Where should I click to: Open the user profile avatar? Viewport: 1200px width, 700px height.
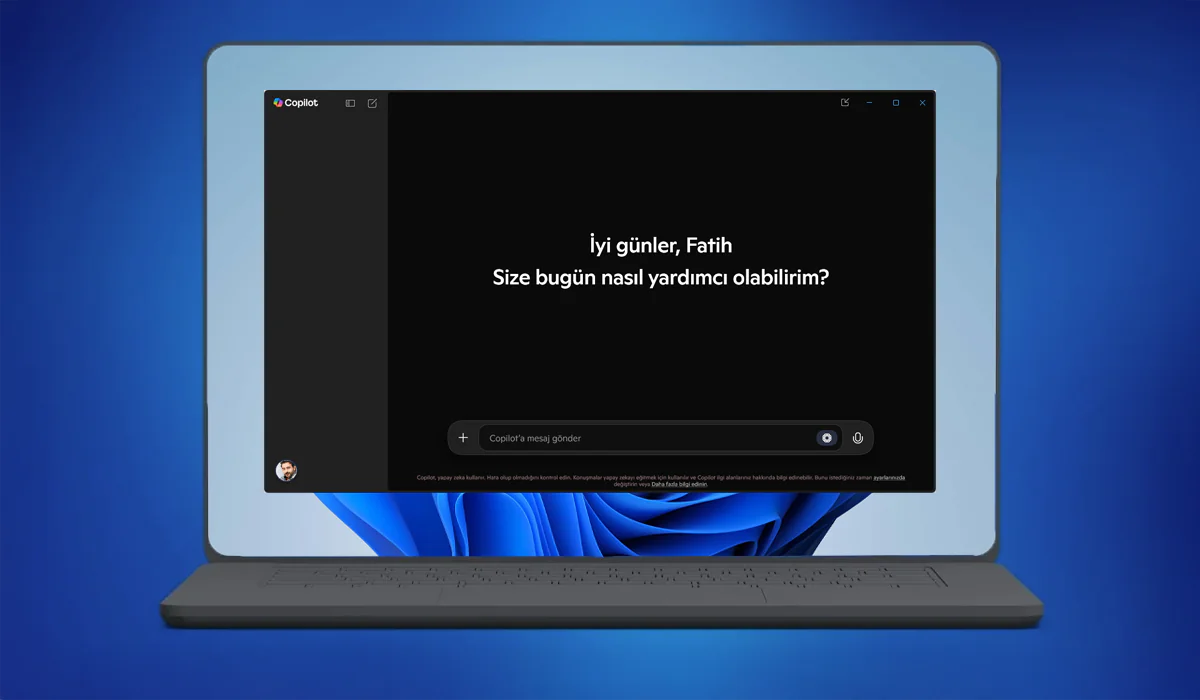(x=286, y=470)
